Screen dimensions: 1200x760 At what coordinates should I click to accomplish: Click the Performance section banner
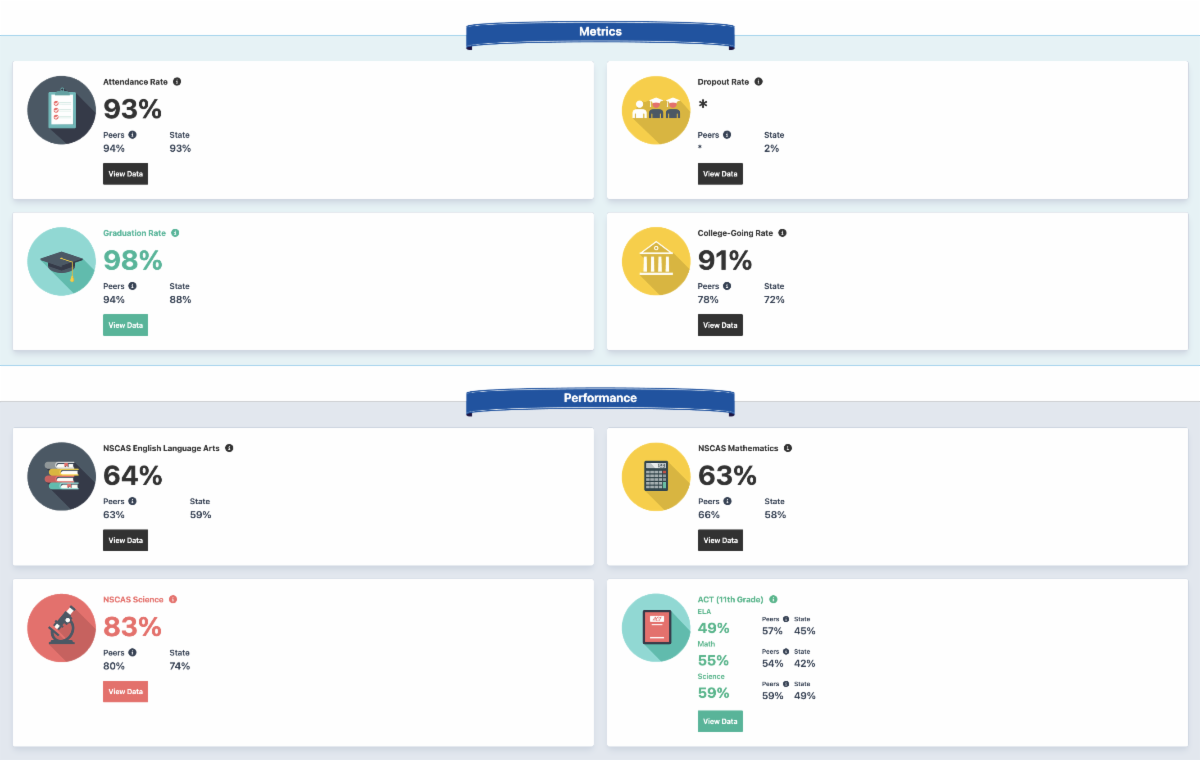click(600, 398)
